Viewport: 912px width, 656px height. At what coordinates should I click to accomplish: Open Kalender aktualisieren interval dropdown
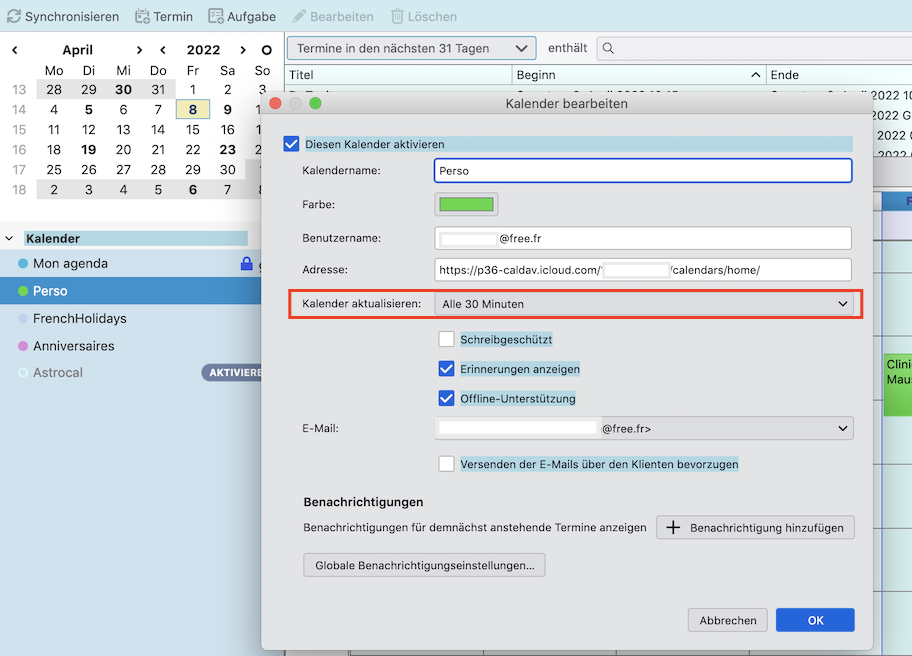pyautogui.click(x=644, y=304)
